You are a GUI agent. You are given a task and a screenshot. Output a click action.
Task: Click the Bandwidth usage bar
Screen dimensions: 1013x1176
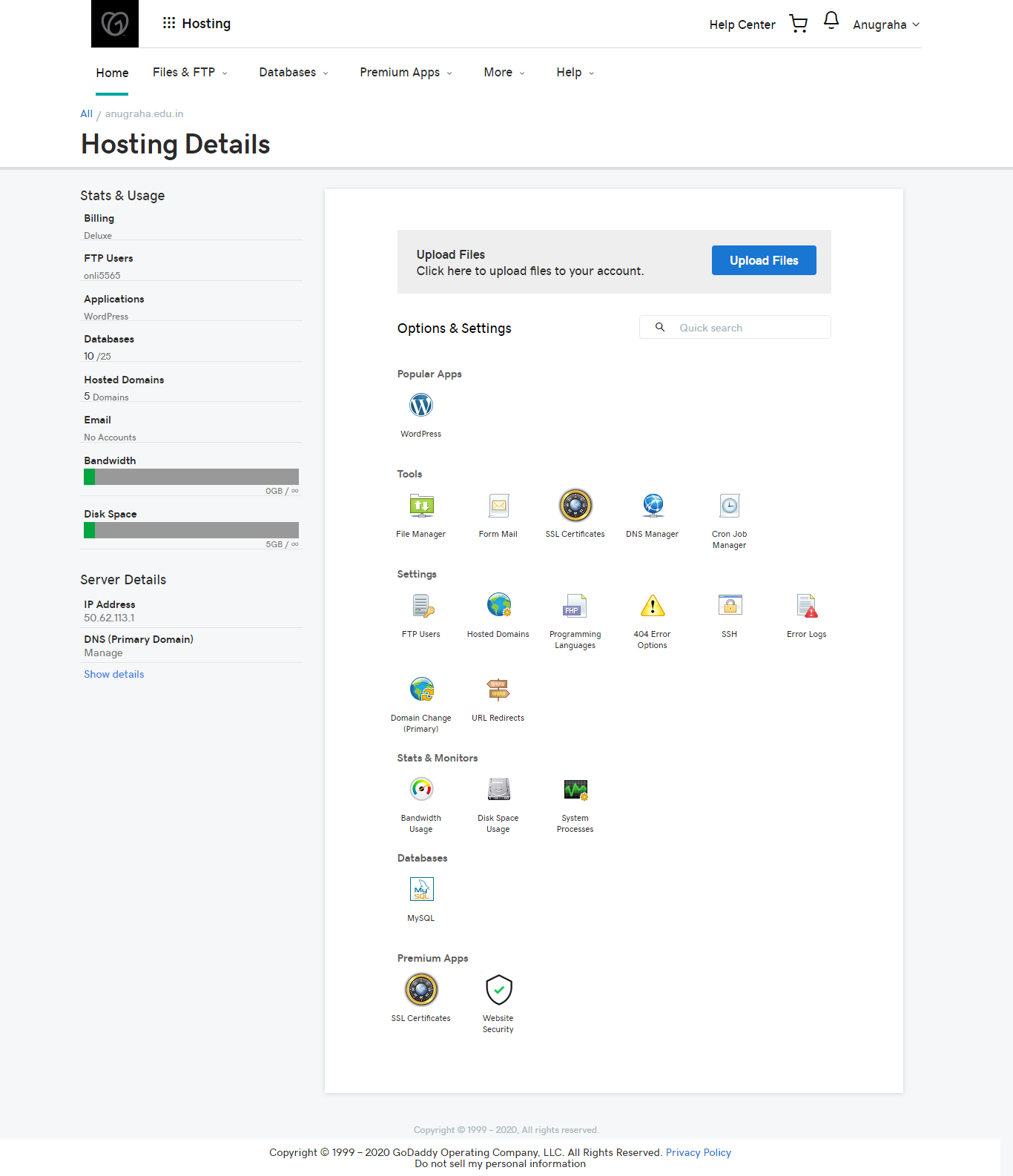tap(191, 477)
